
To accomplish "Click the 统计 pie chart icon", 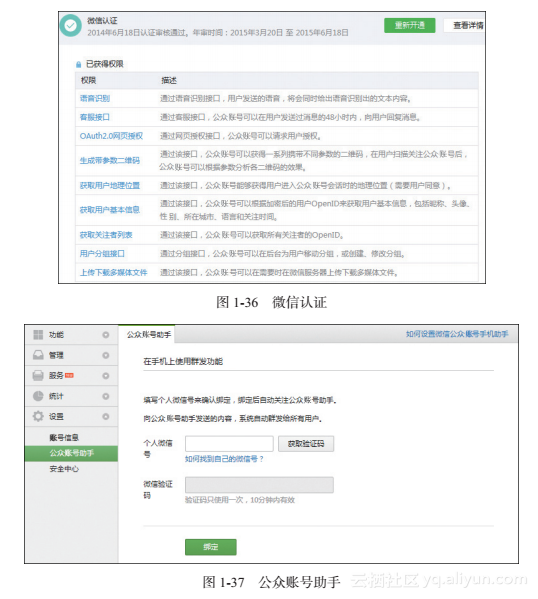I will click(38, 396).
